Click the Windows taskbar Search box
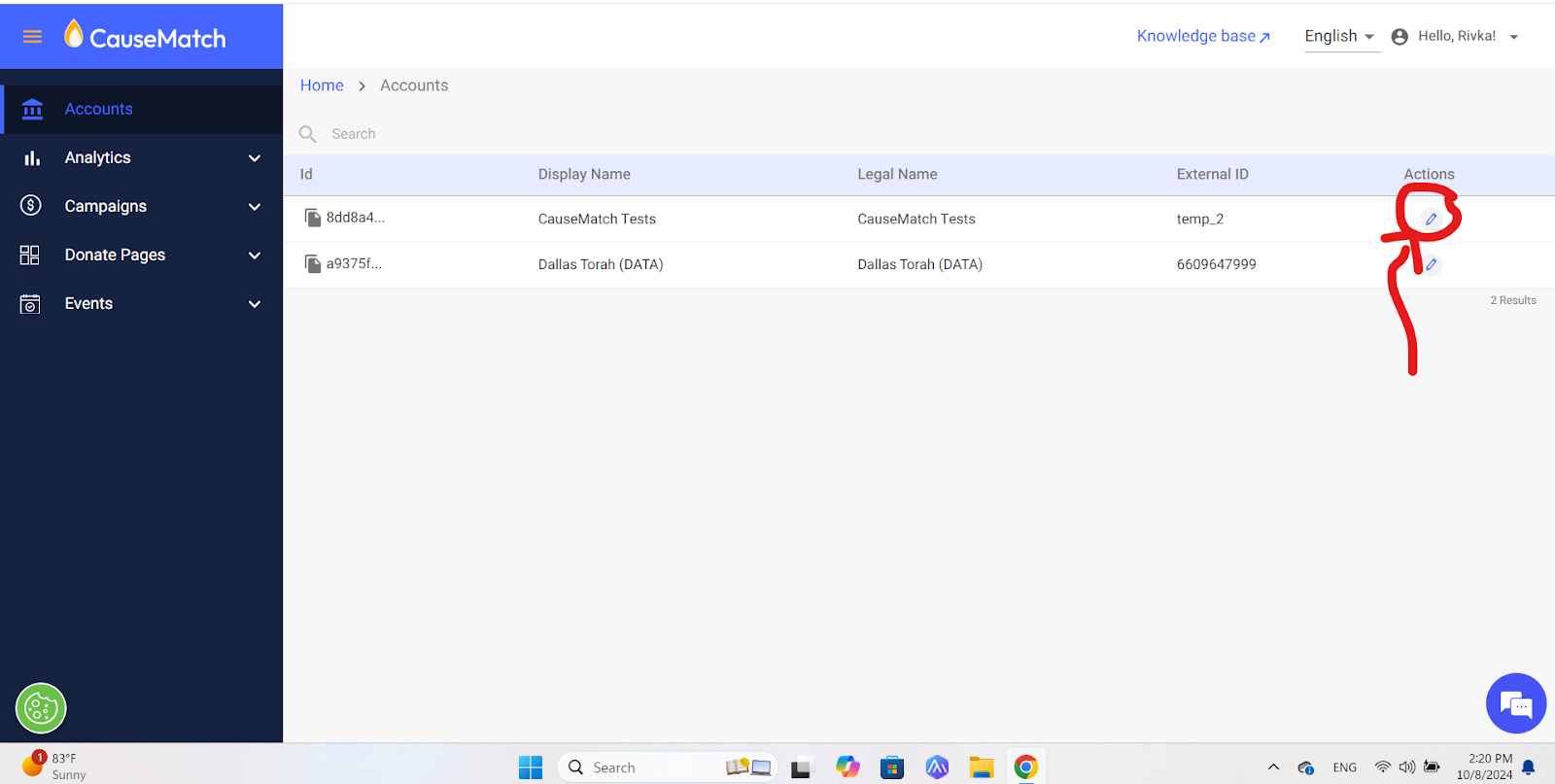This screenshot has height=784, width=1555. click(667, 767)
